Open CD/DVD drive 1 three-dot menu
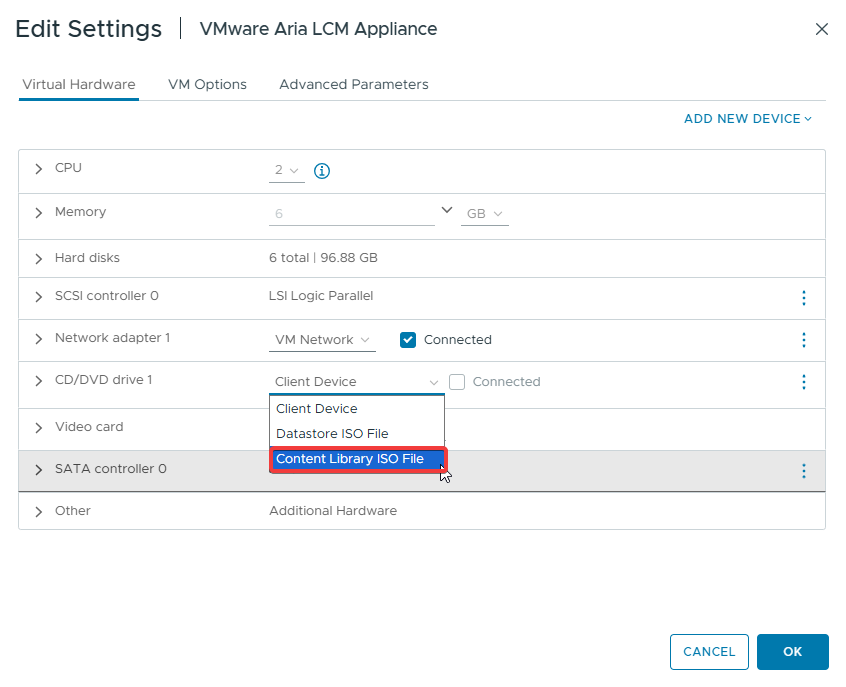The width and height of the screenshot is (846, 687). pos(804,382)
